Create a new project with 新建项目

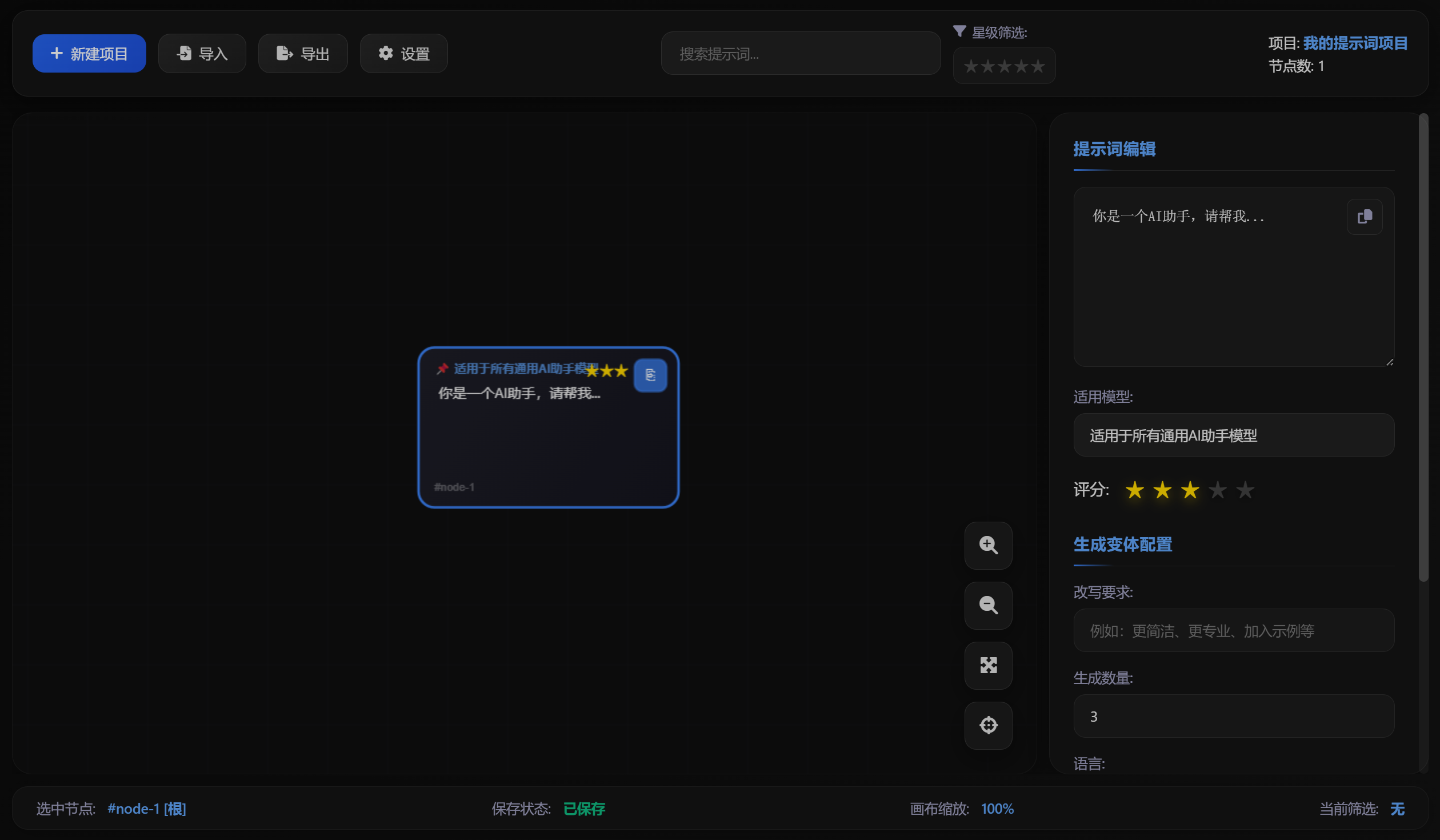tap(89, 53)
